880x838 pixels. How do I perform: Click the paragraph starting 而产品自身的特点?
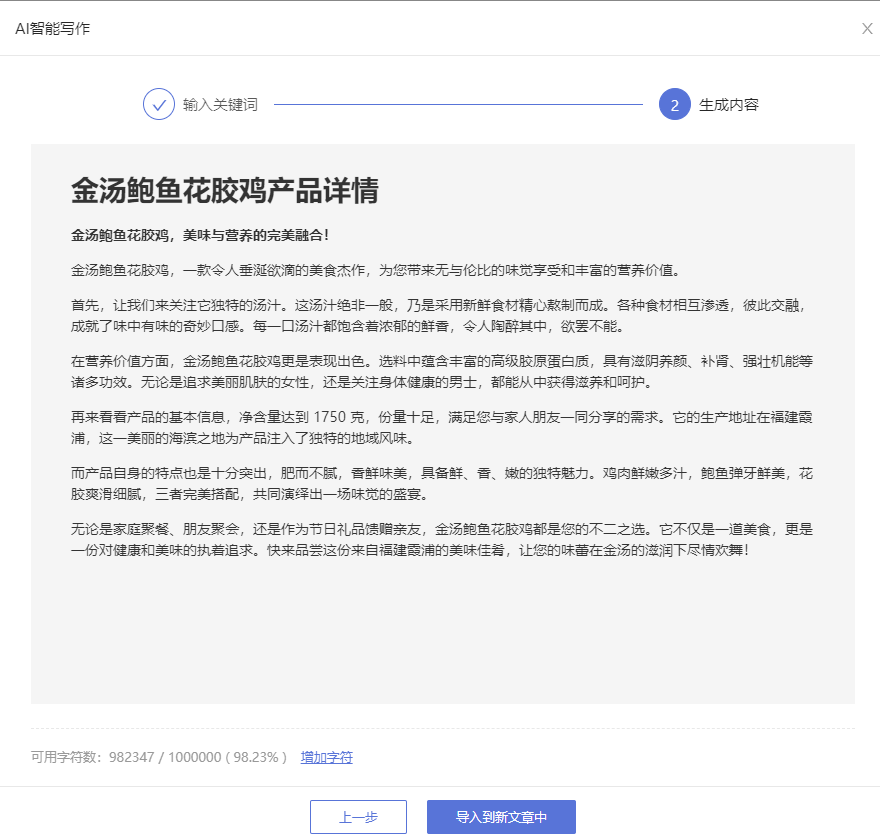(x=442, y=483)
